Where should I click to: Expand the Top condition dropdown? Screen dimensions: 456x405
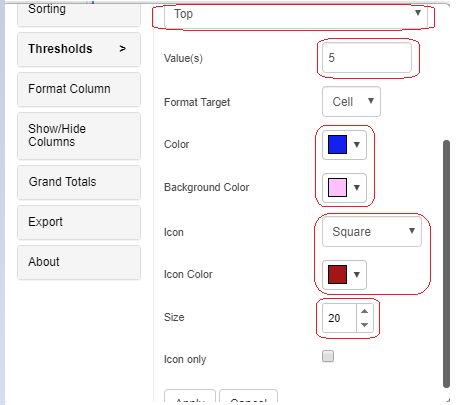[296, 15]
